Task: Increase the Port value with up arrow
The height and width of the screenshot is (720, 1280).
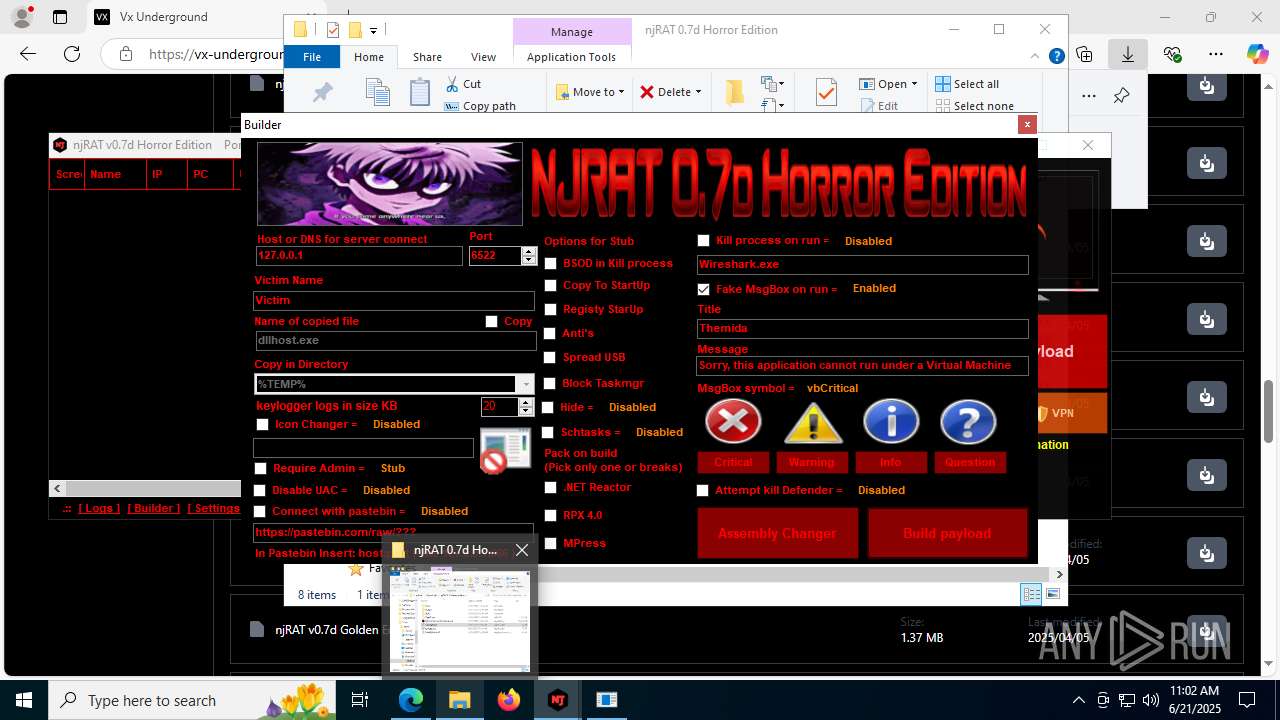Action: [x=529, y=251]
